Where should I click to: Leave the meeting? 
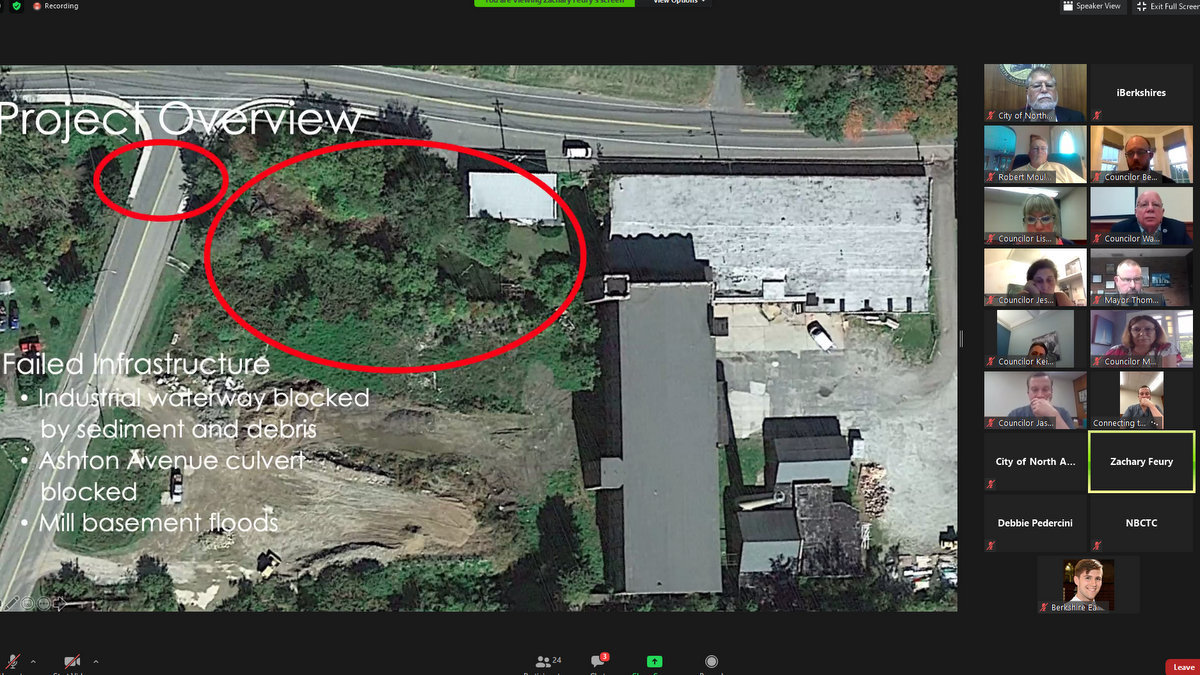pos(1183,667)
